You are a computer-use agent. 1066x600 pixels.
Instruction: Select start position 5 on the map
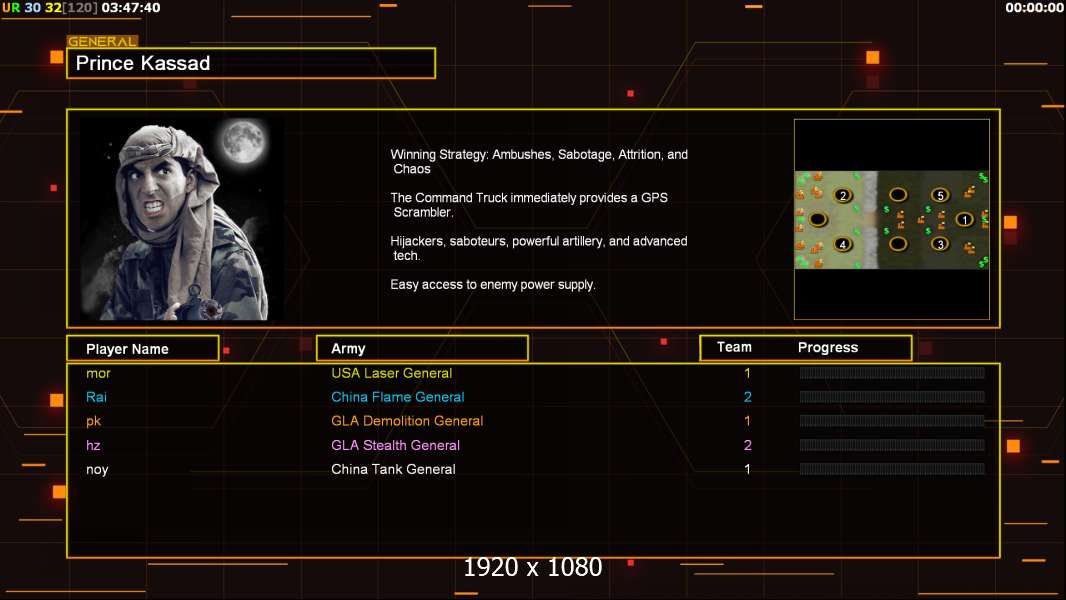940,196
